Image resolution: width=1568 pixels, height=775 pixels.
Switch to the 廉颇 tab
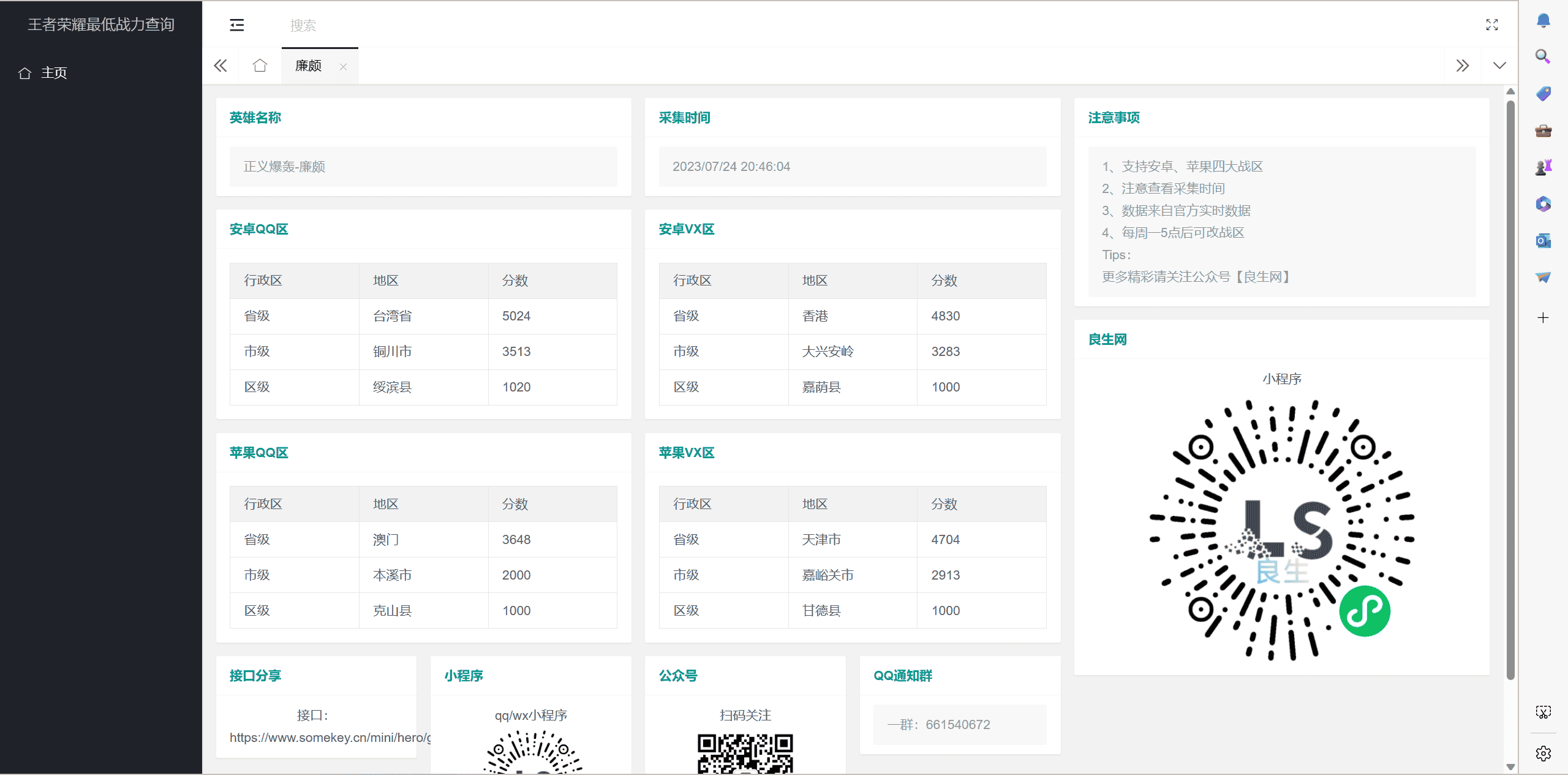pos(308,66)
